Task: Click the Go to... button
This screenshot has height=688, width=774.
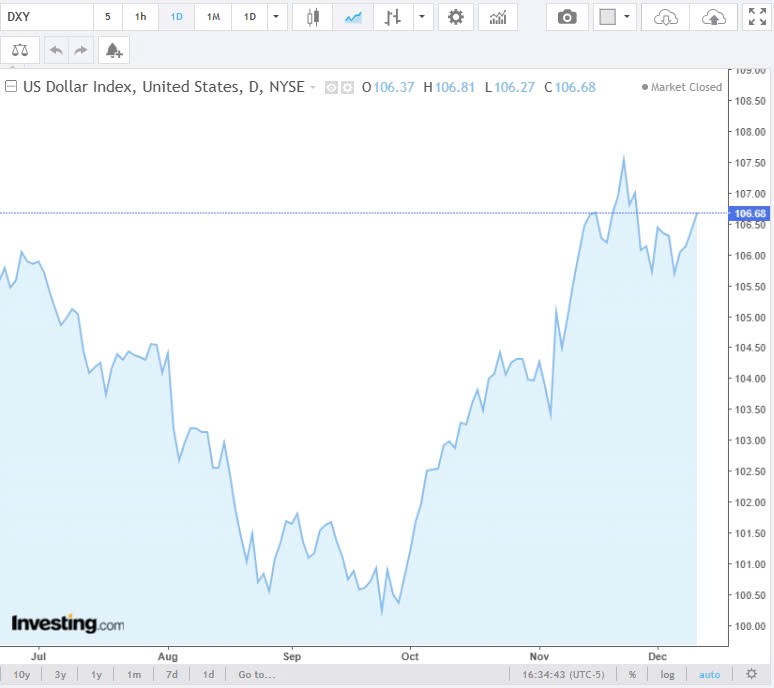Action: tap(256, 675)
